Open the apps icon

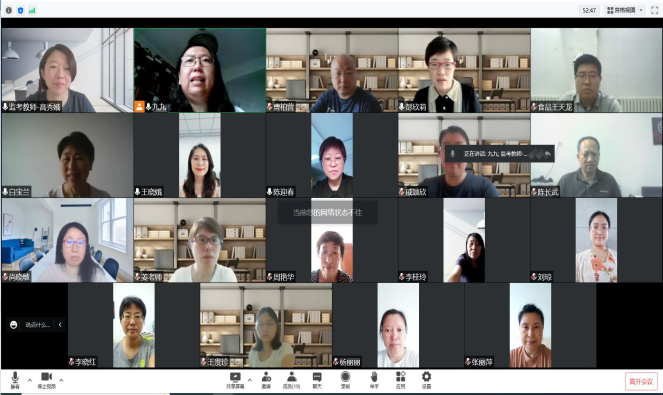click(400, 380)
